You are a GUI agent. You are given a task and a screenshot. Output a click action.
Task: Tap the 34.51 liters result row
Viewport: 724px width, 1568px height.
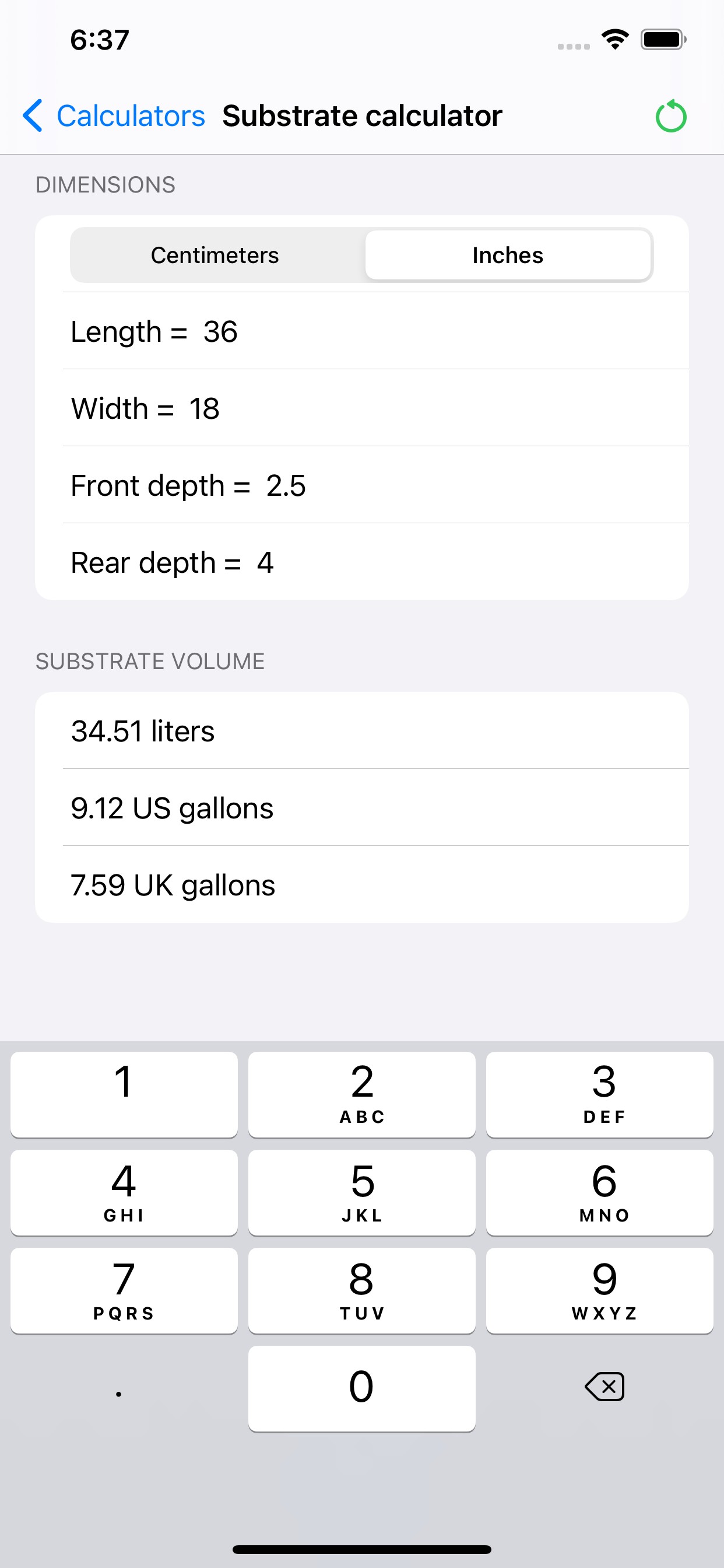coord(361,730)
